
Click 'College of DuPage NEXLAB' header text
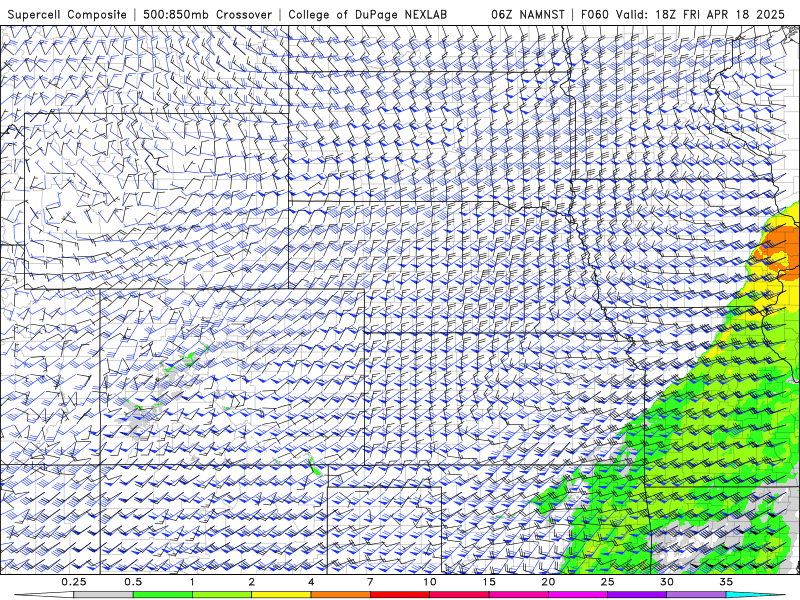pyautogui.click(x=367, y=14)
